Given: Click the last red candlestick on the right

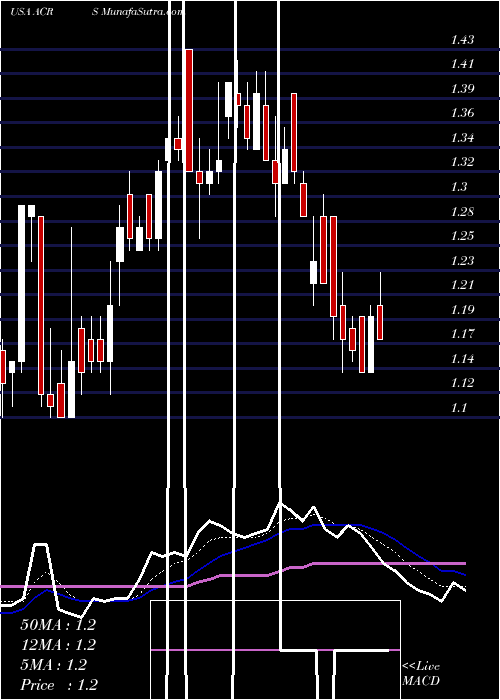Looking at the screenshot, I should point(380,322).
